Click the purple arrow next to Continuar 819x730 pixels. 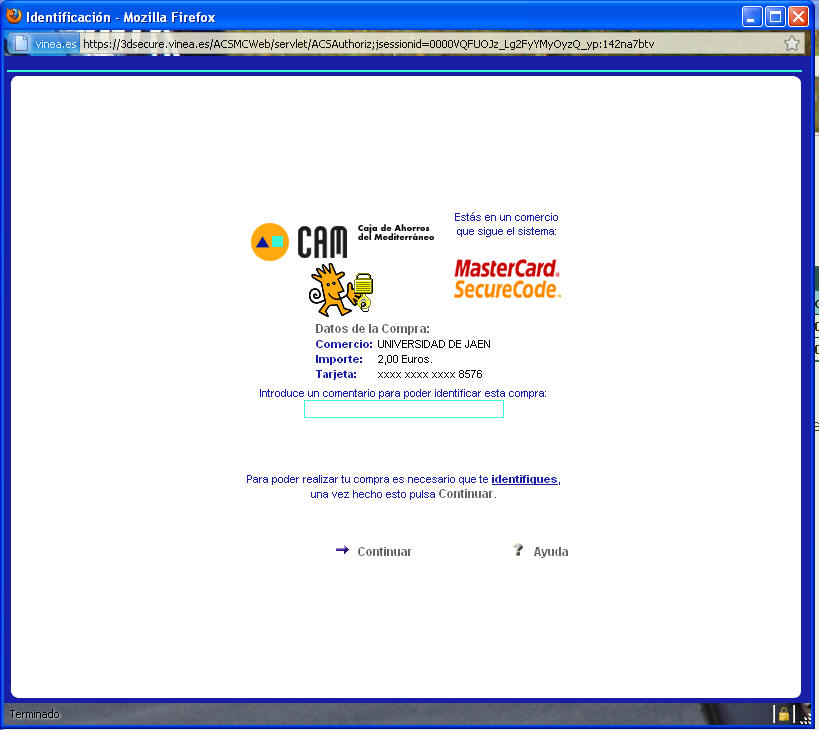coord(342,550)
